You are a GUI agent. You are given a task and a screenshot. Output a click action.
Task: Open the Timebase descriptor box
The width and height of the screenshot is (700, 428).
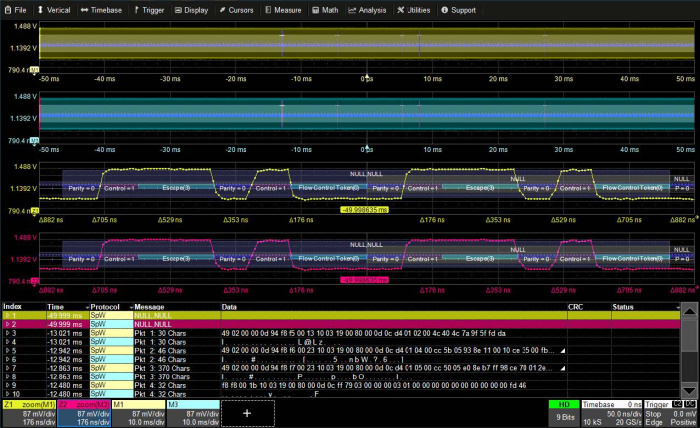pyautogui.click(x=612, y=412)
